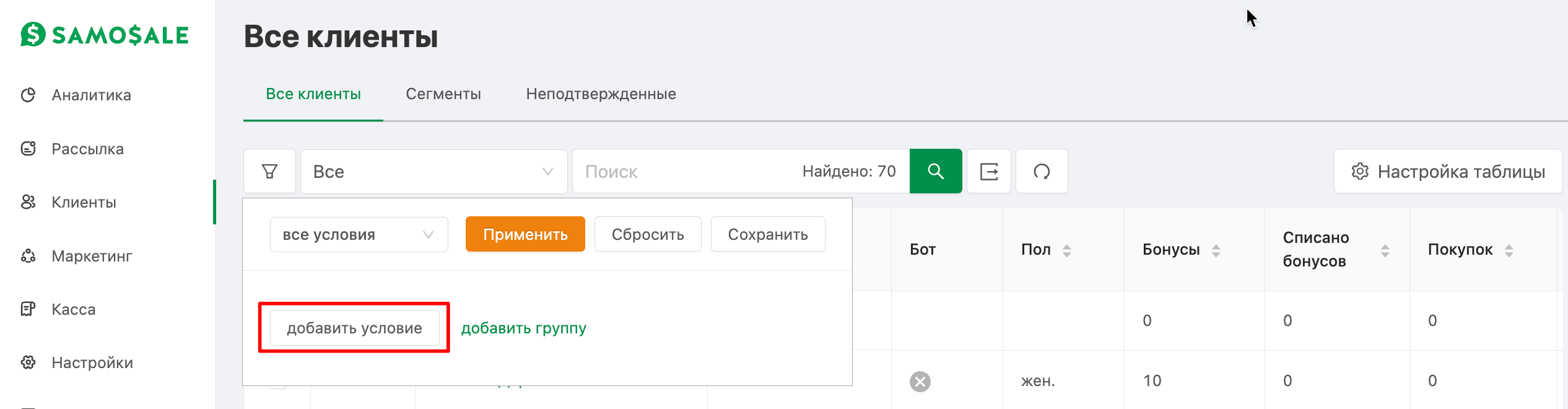Screen dimensions: 1568x409
Task: Switch to Сегменты tab
Action: coord(443,94)
